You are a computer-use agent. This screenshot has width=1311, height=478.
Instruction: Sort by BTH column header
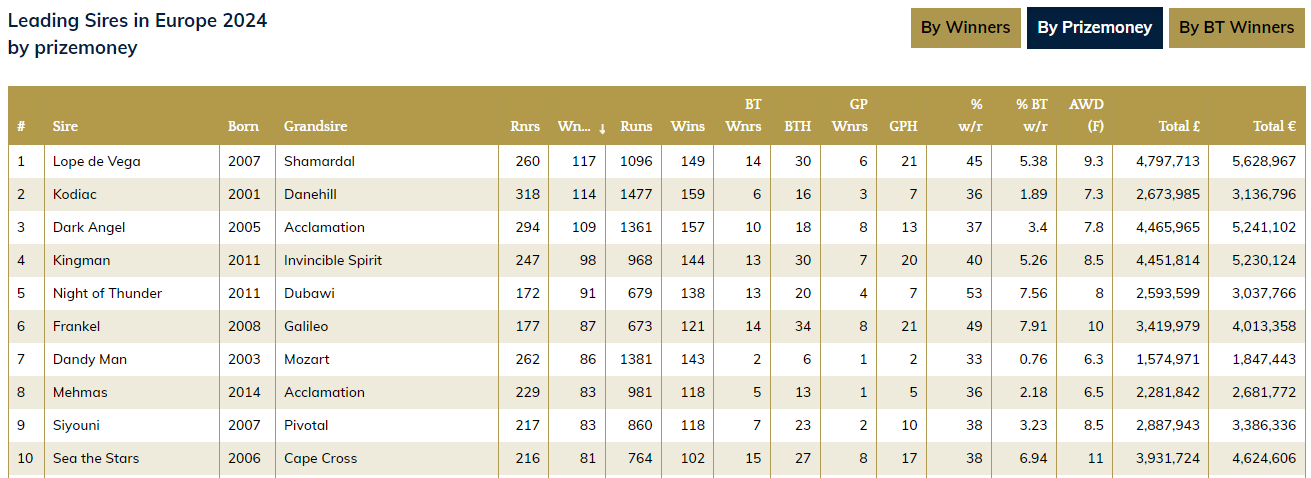tap(797, 127)
